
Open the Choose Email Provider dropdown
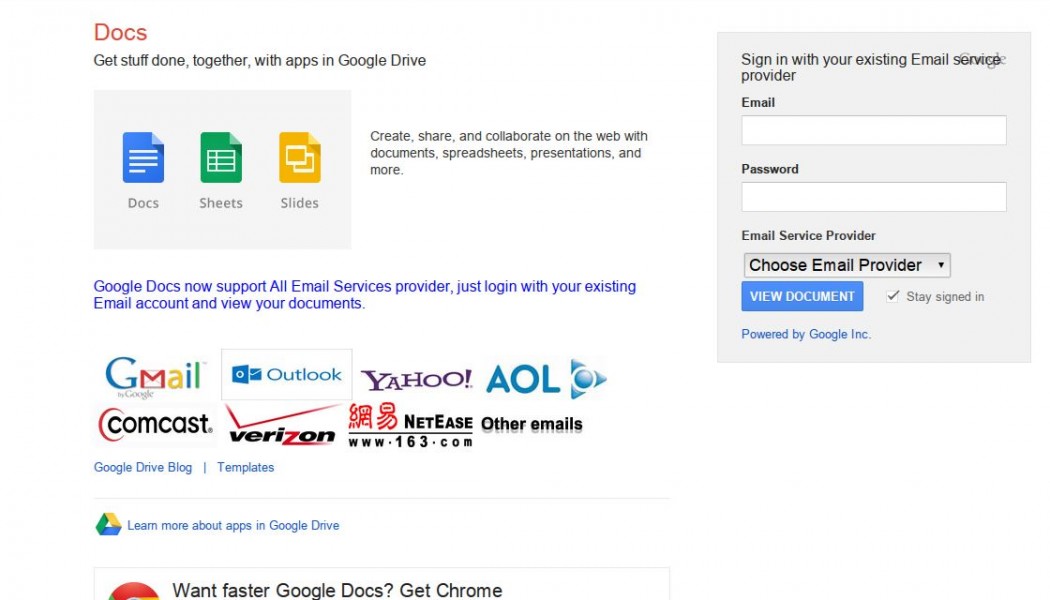(847, 265)
